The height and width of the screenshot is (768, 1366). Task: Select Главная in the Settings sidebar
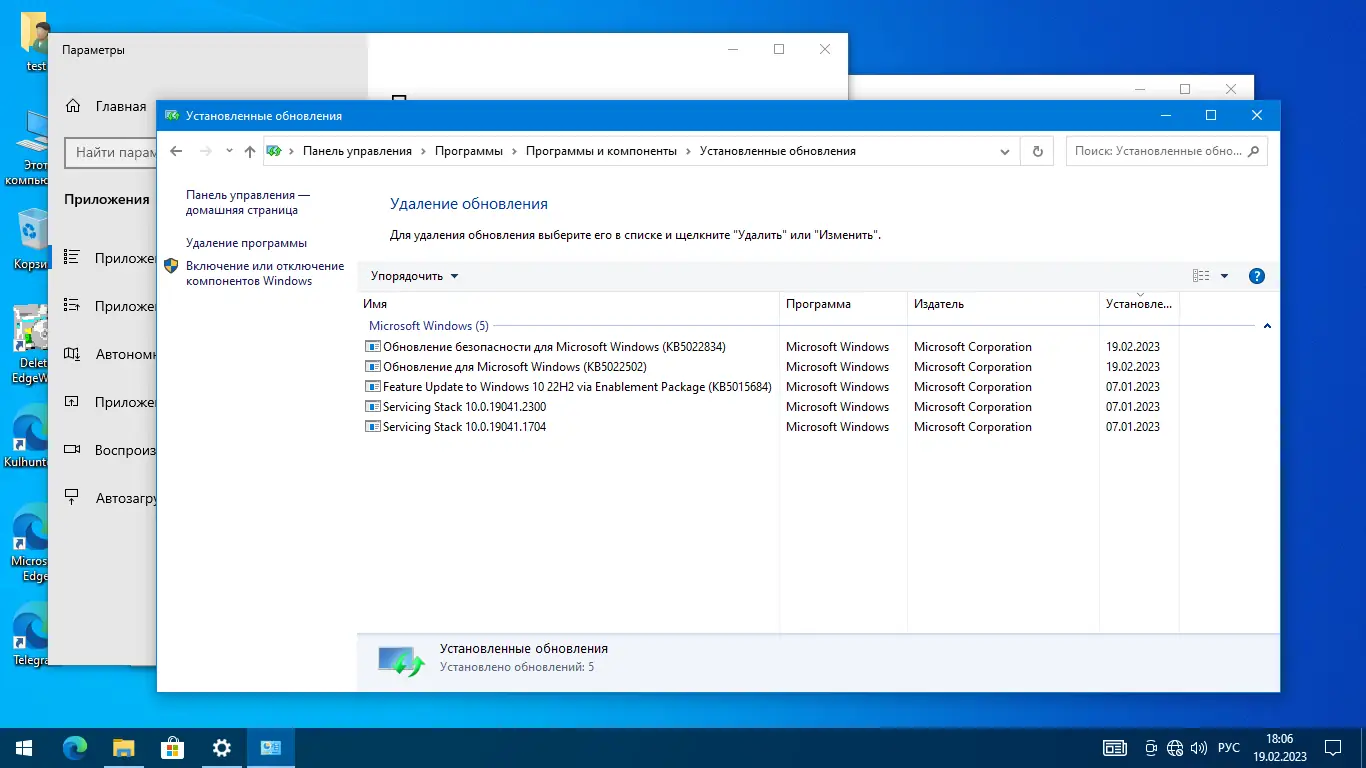tap(110, 105)
